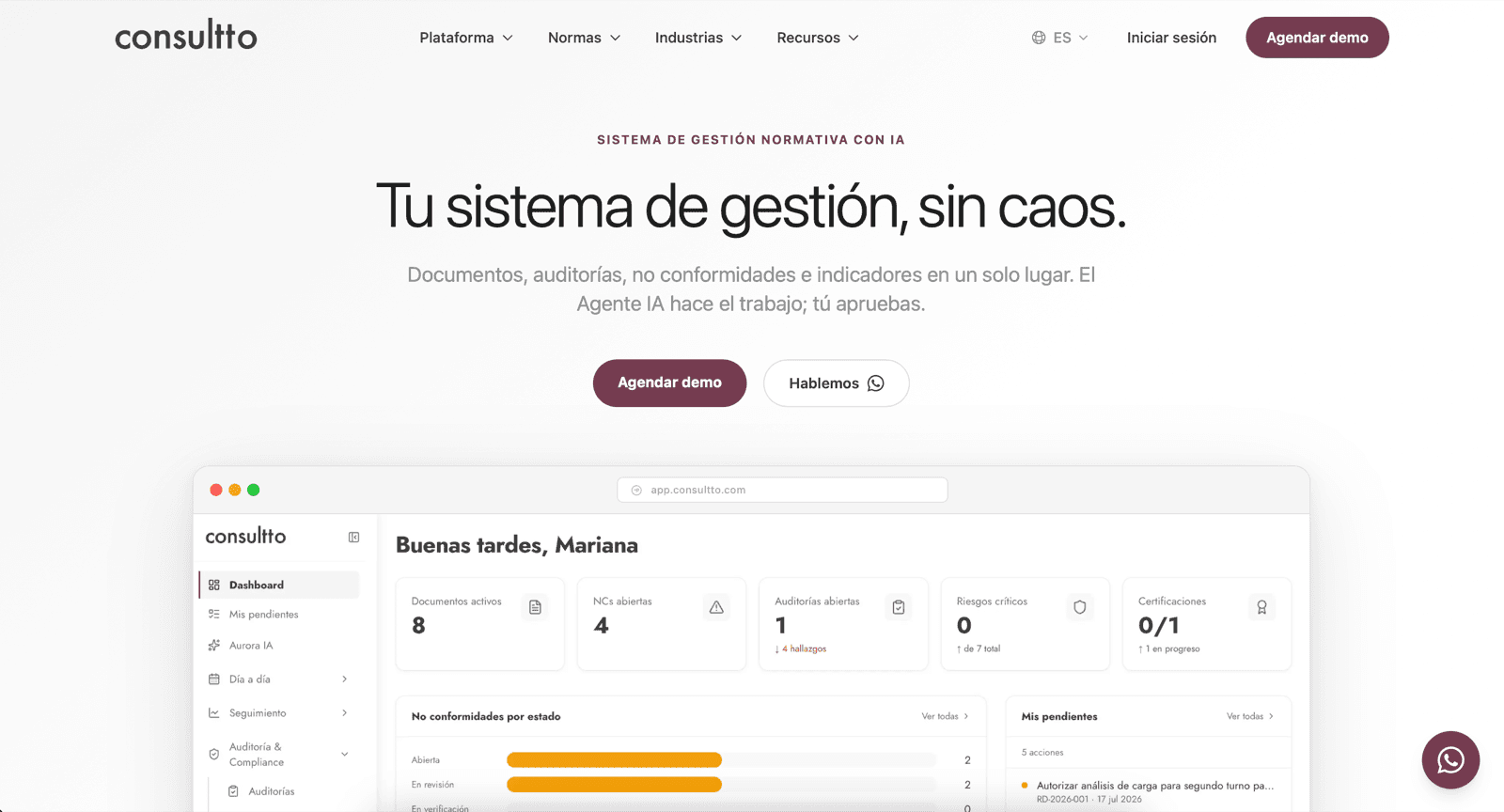1504x812 pixels.
Task: Select Dashboard in the sidebar
Action: click(x=279, y=585)
